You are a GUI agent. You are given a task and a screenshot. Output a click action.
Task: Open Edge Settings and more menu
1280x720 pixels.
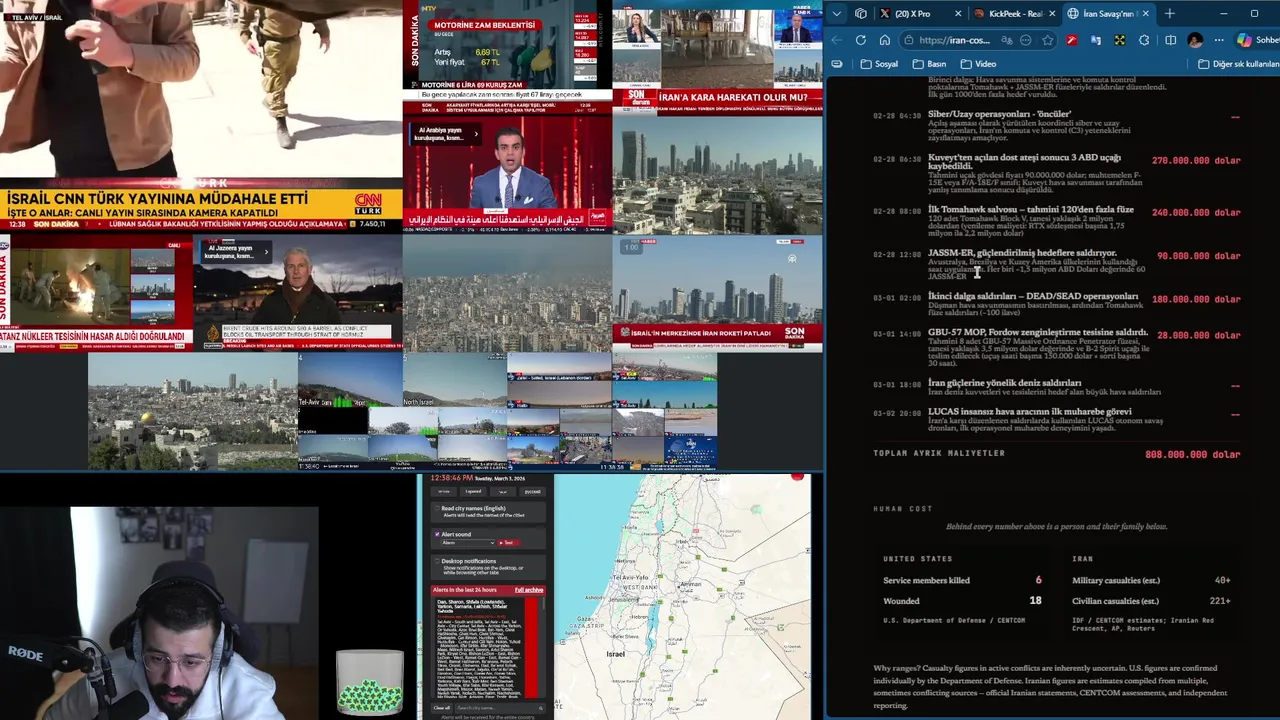pos(1219,40)
